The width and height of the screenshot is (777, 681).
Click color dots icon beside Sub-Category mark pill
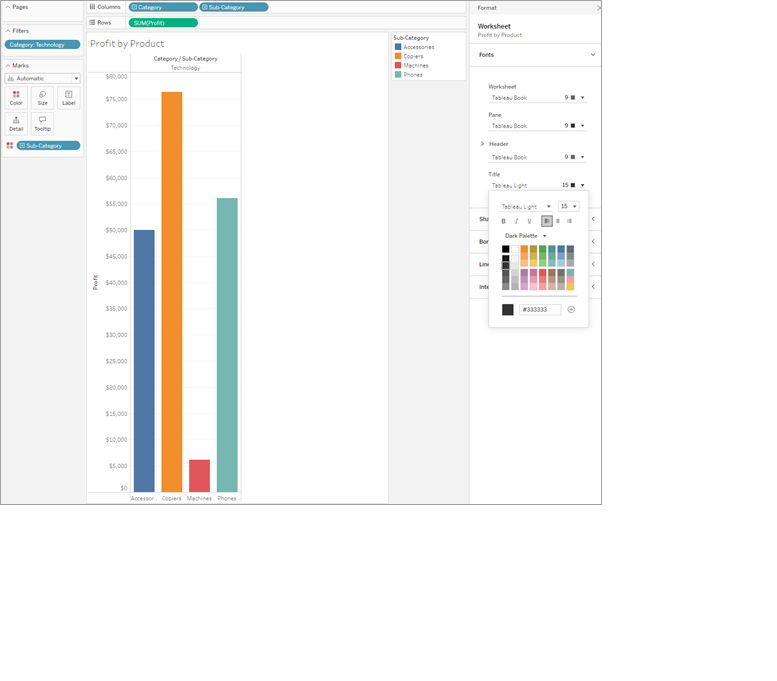10,146
